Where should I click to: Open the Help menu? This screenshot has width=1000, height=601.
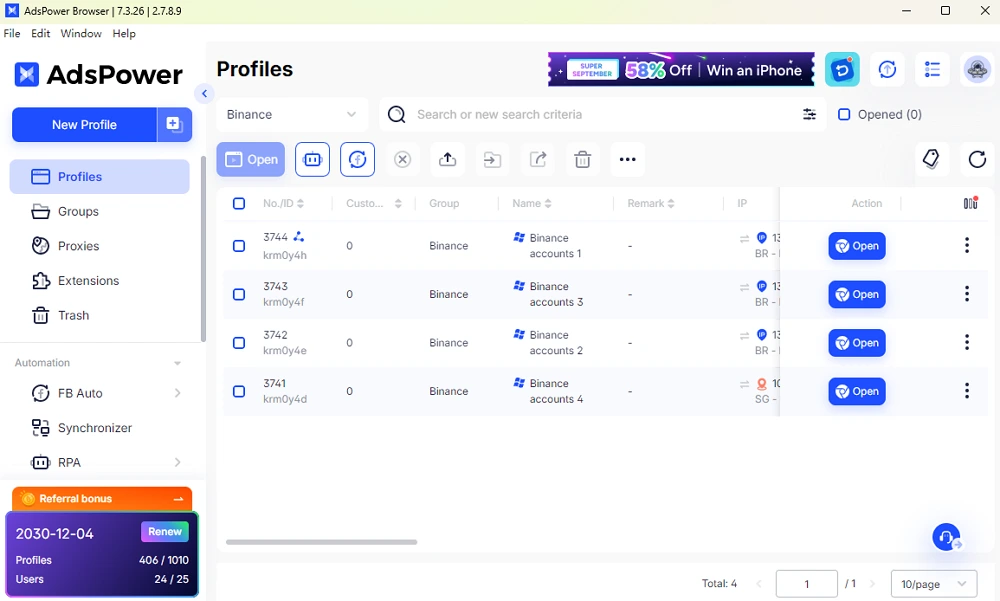pyautogui.click(x=124, y=33)
